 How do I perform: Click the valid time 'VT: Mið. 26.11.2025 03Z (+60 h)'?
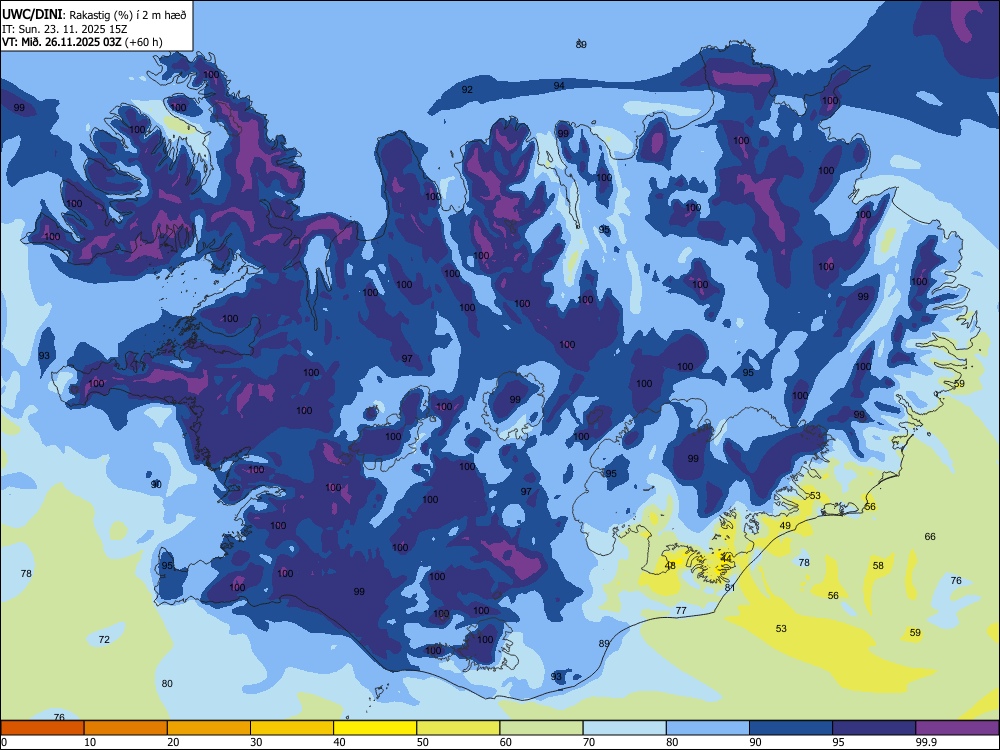[82, 42]
